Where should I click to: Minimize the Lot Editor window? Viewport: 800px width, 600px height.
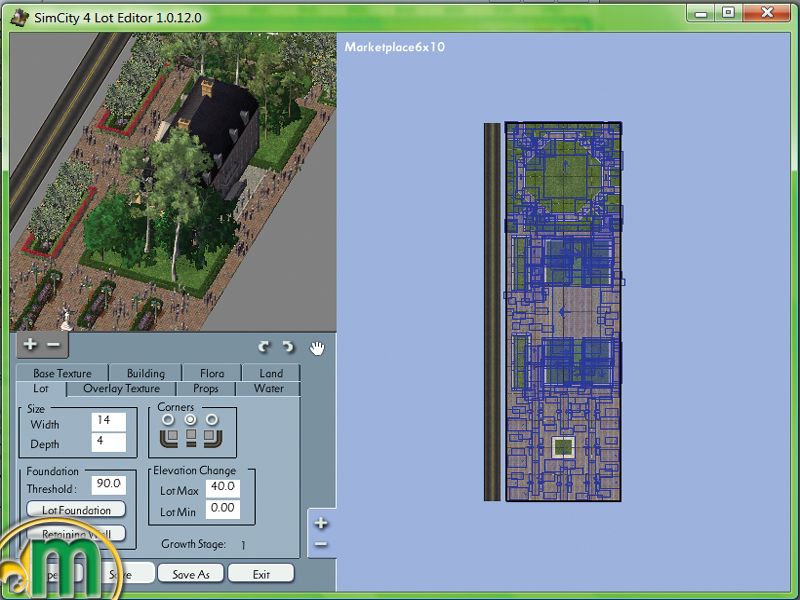(702, 13)
